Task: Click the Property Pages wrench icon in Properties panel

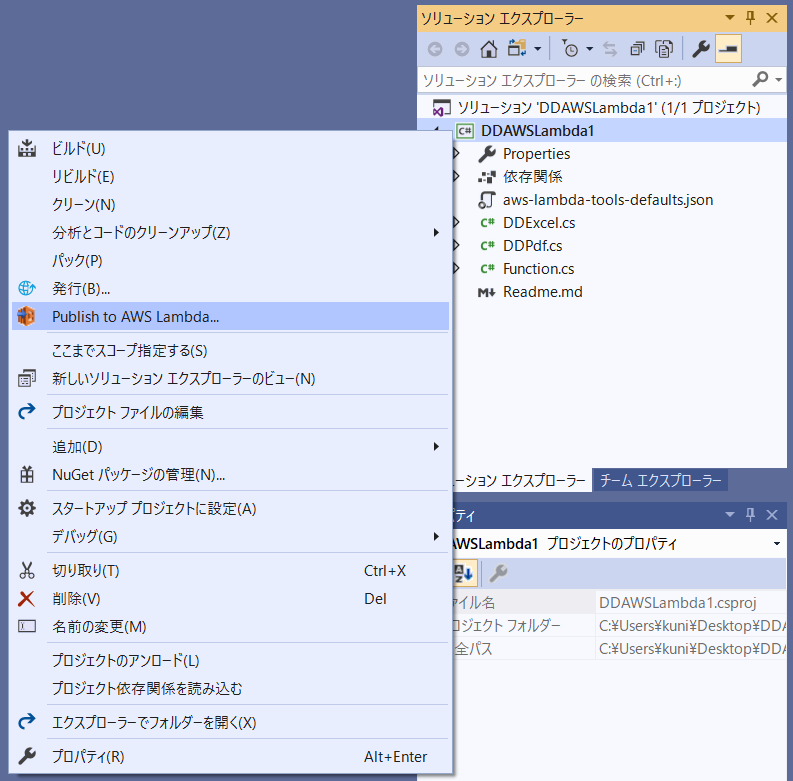Action: [x=498, y=573]
